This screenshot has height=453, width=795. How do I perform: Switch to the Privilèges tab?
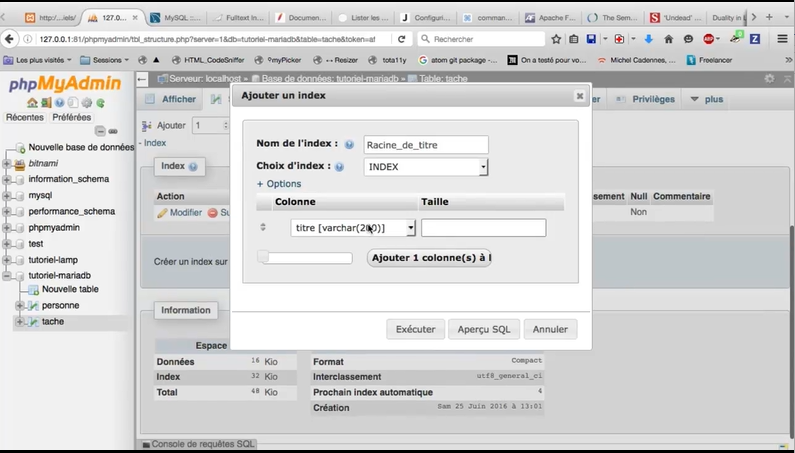647,99
